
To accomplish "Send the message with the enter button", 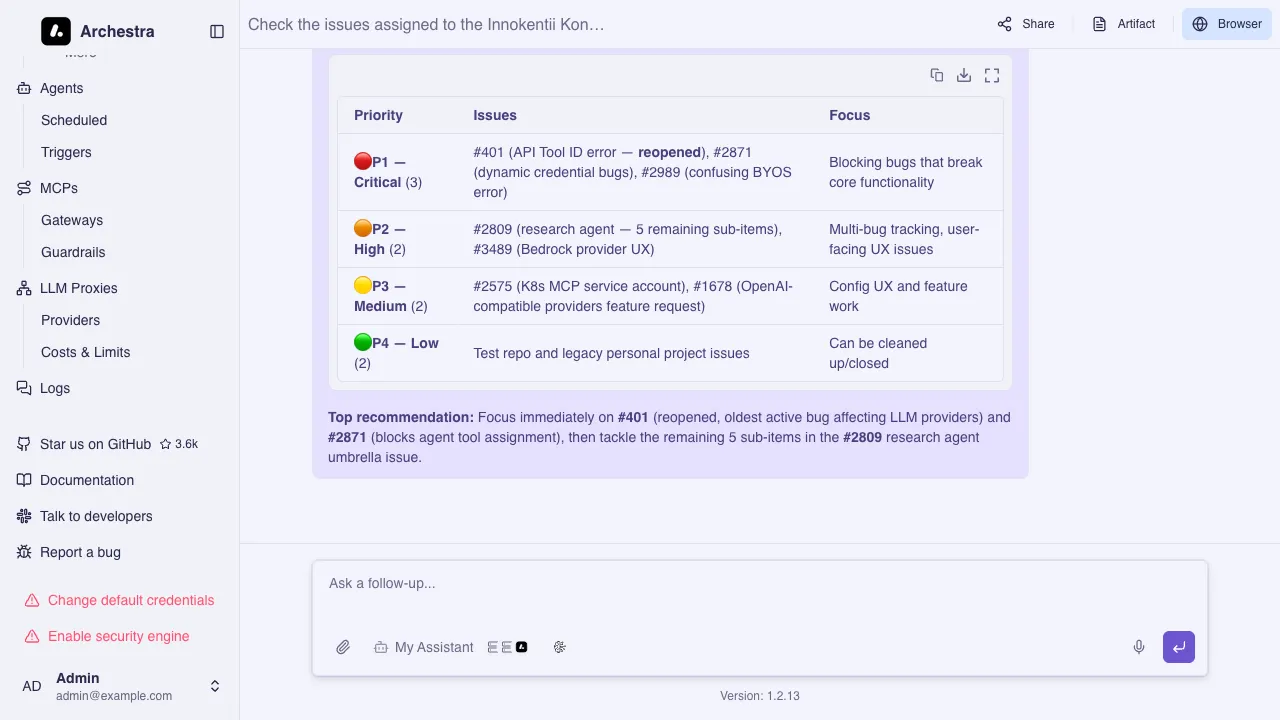I will point(1179,647).
